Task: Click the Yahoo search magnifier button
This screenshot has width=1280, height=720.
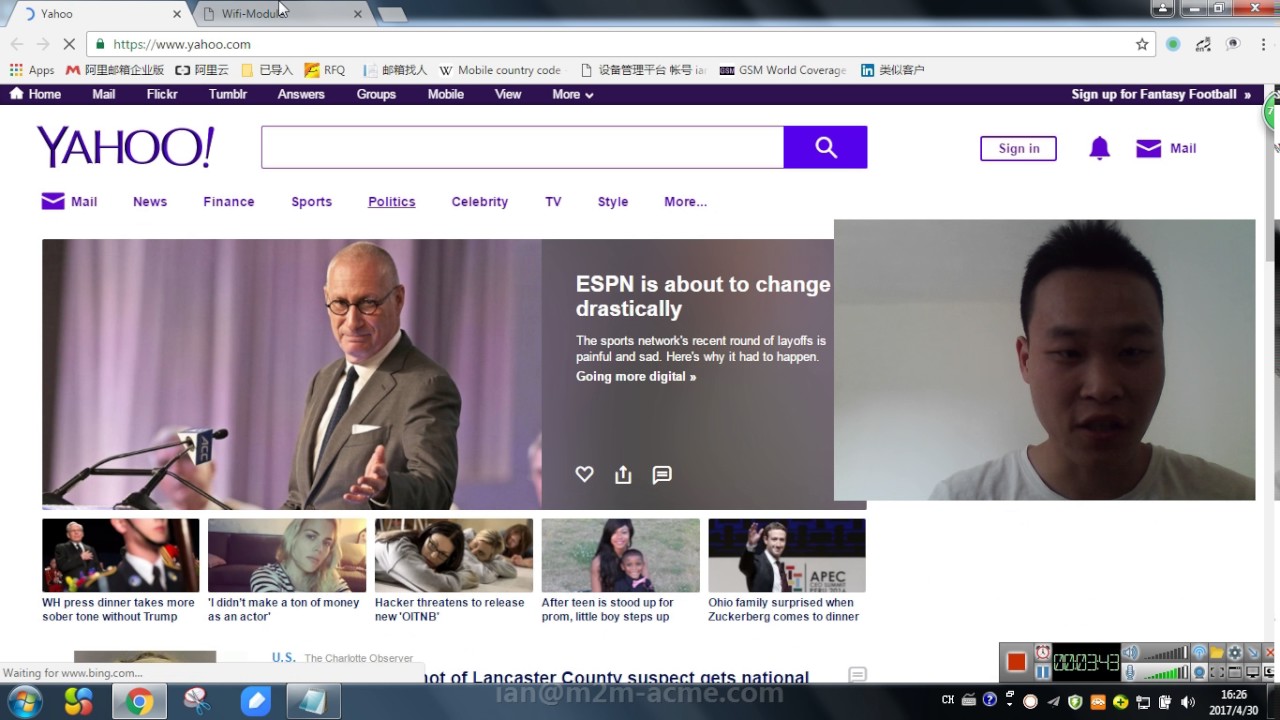Action: coord(825,147)
